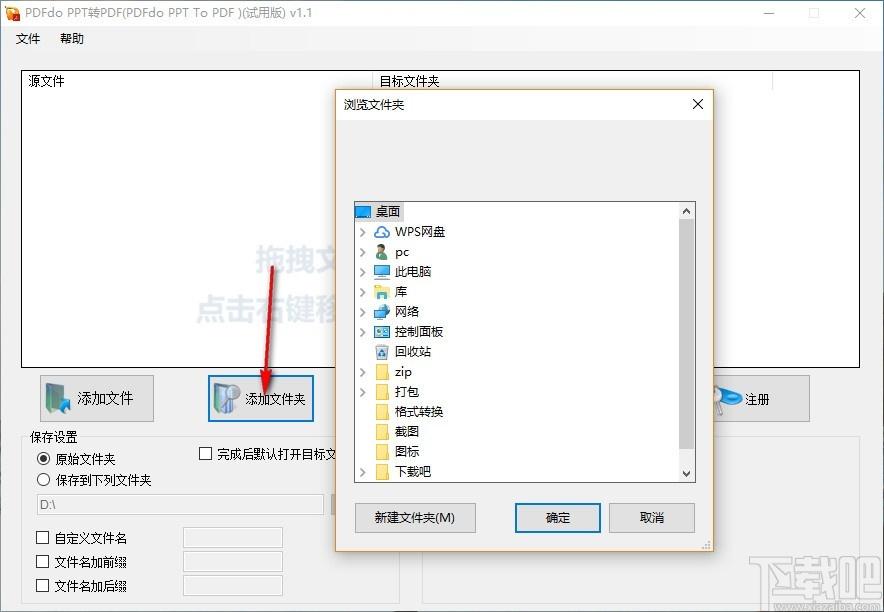The height and width of the screenshot is (612, 884).
Task: Select 回收站 label in folder tree
Action: click(x=413, y=352)
